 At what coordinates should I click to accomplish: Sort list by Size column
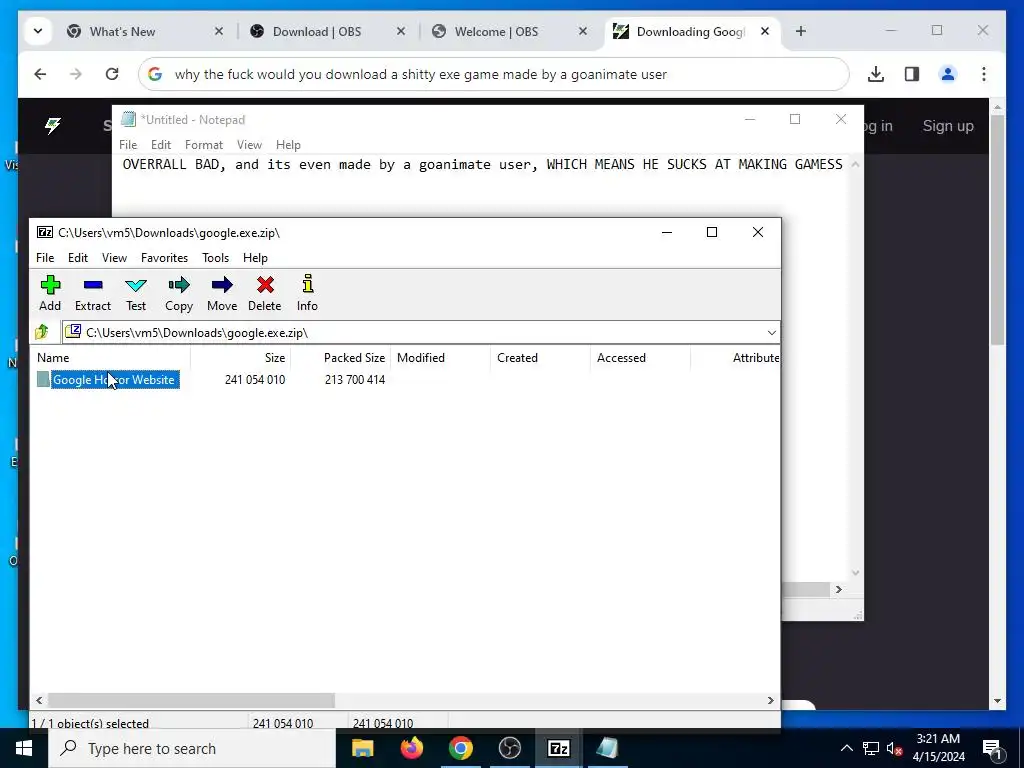(x=241, y=358)
